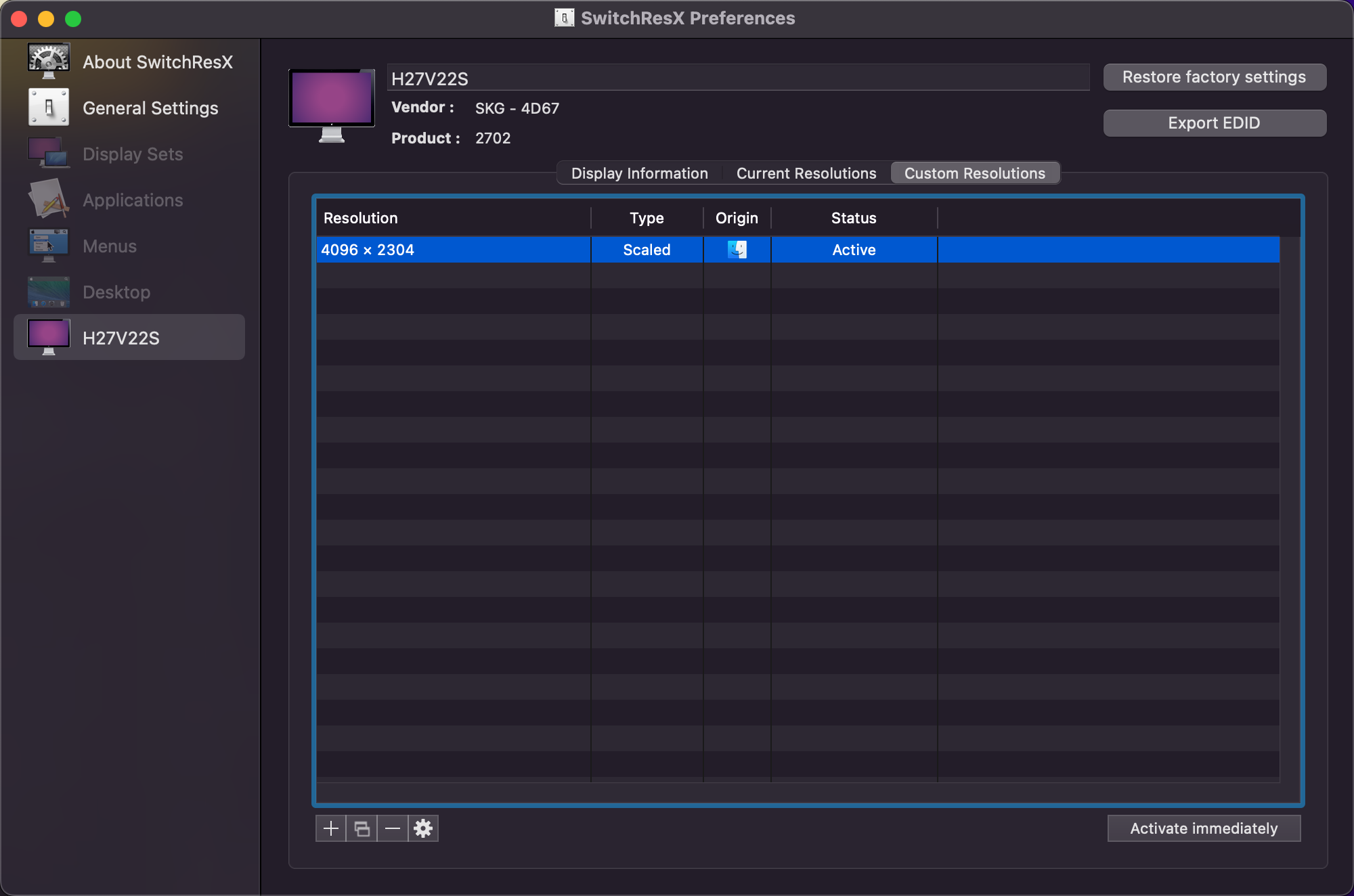Switch to the Display Information tab
The image size is (1354, 896).
639,173
